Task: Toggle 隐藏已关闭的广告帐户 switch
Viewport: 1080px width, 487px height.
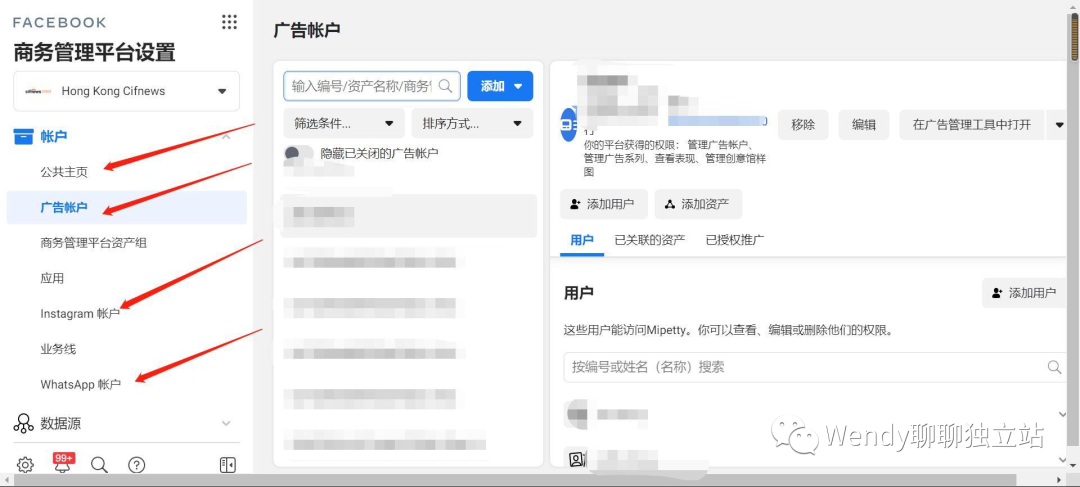Action: (300, 154)
